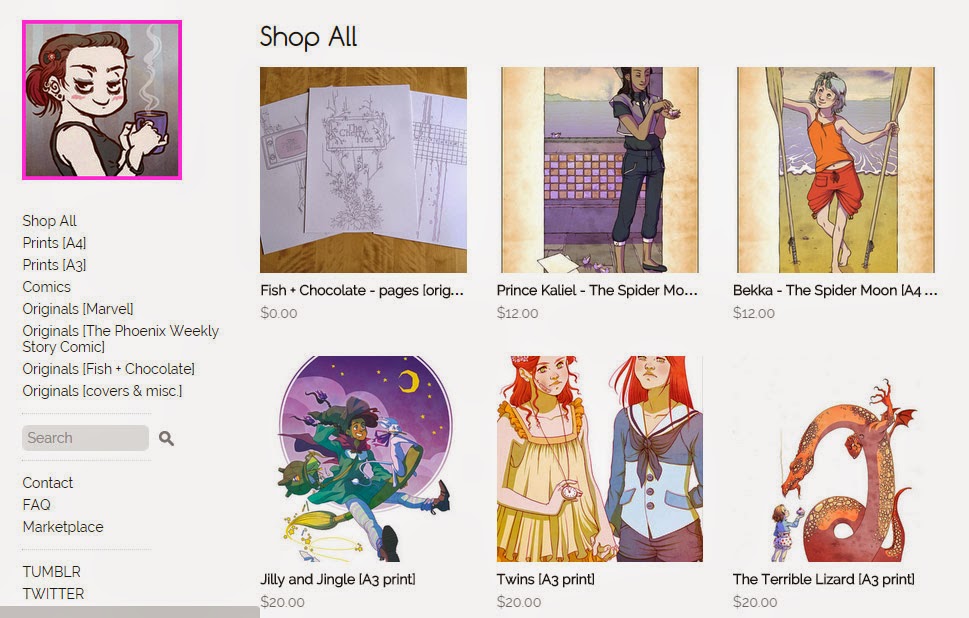Open the TWITTER link

coord(53,594)
